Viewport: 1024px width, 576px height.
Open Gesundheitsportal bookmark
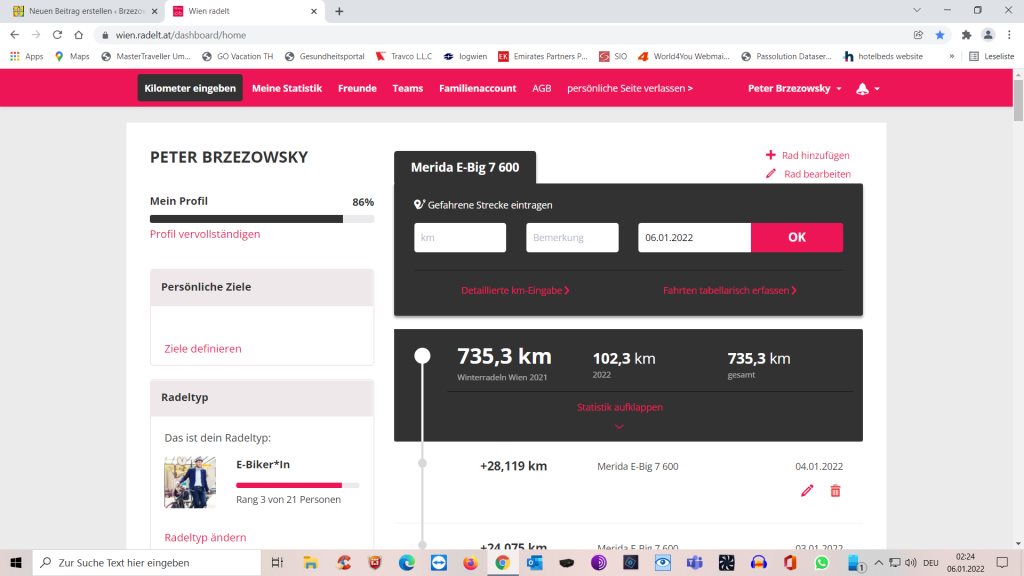pyautogui.click(x=325, y=56)
